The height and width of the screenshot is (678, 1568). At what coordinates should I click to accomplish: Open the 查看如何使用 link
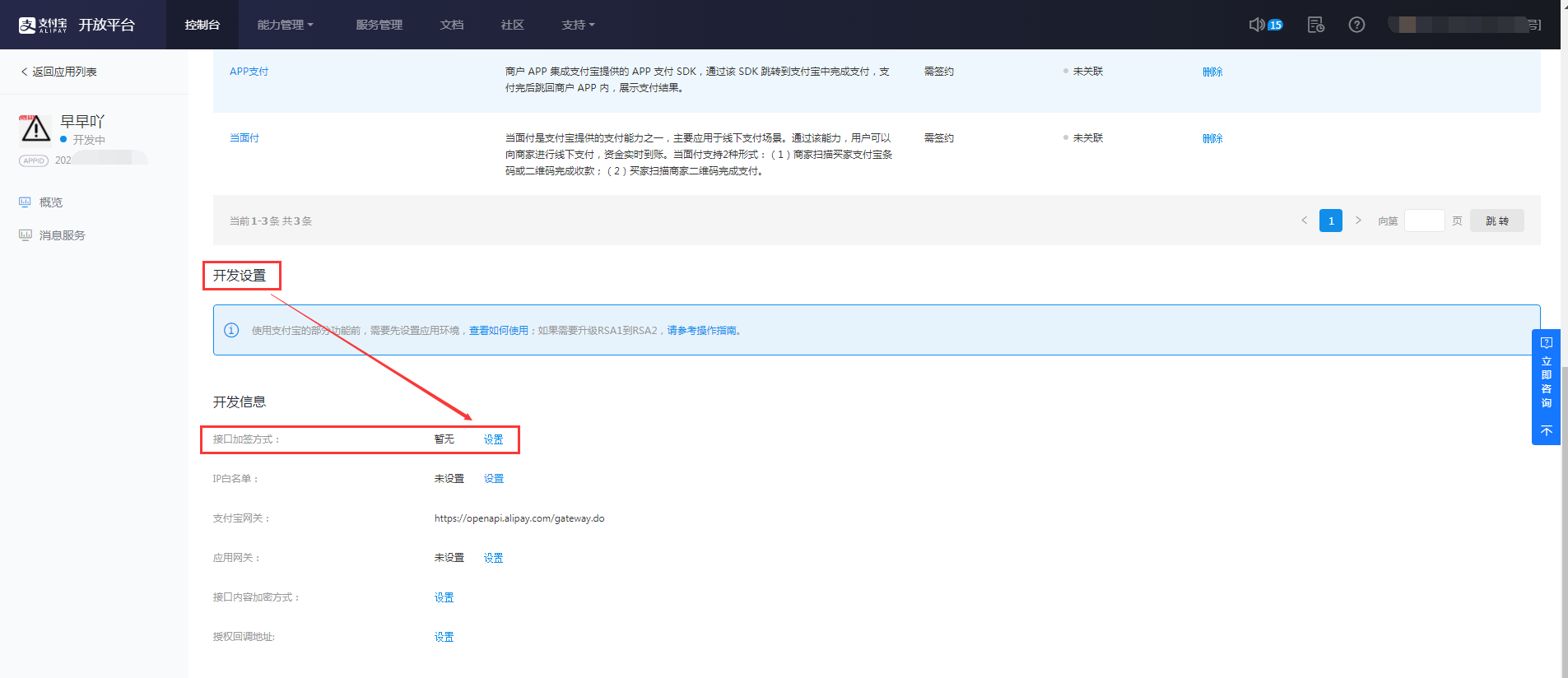499,330
